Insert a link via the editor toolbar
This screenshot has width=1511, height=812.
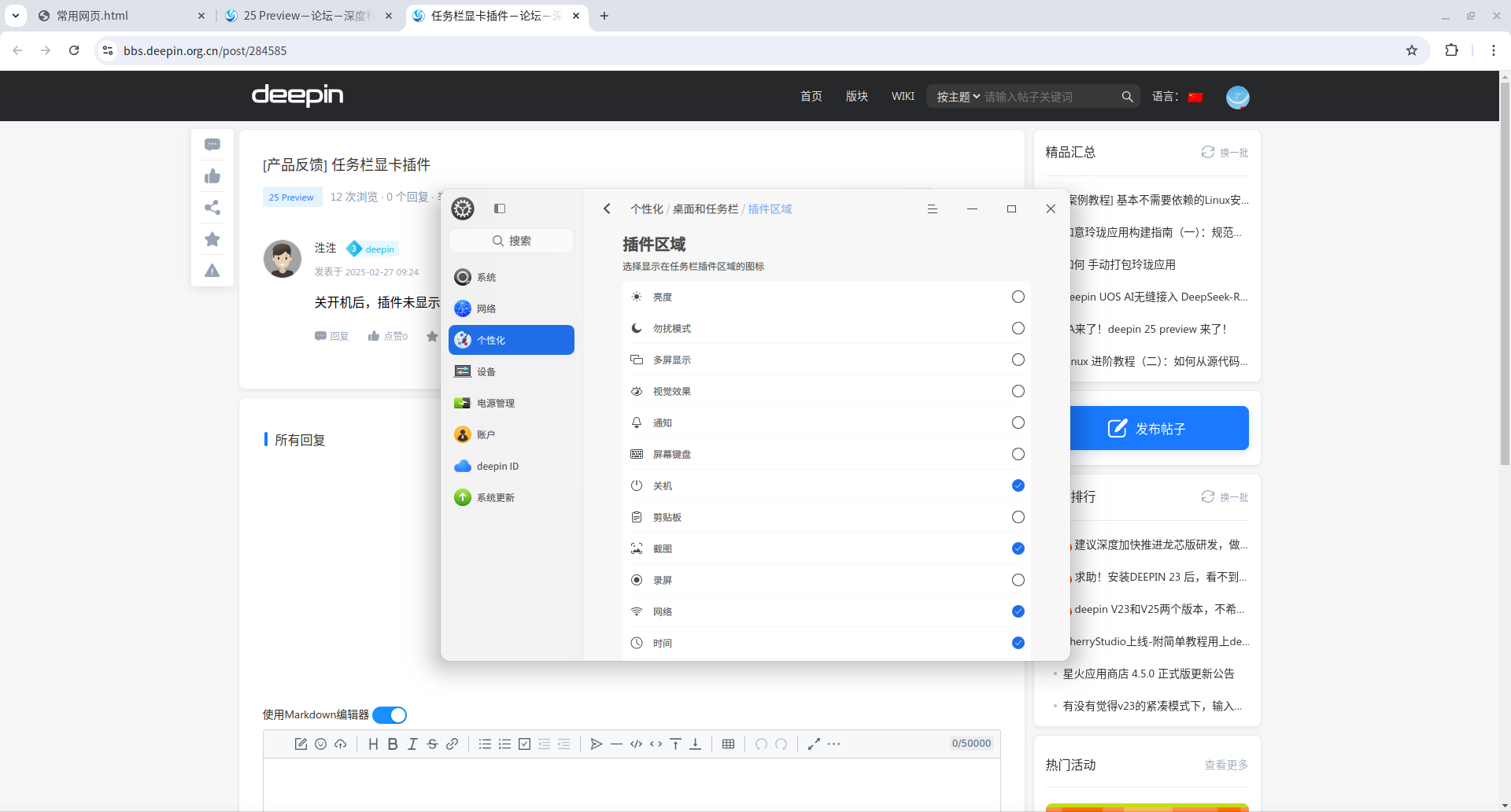[452, 744]
